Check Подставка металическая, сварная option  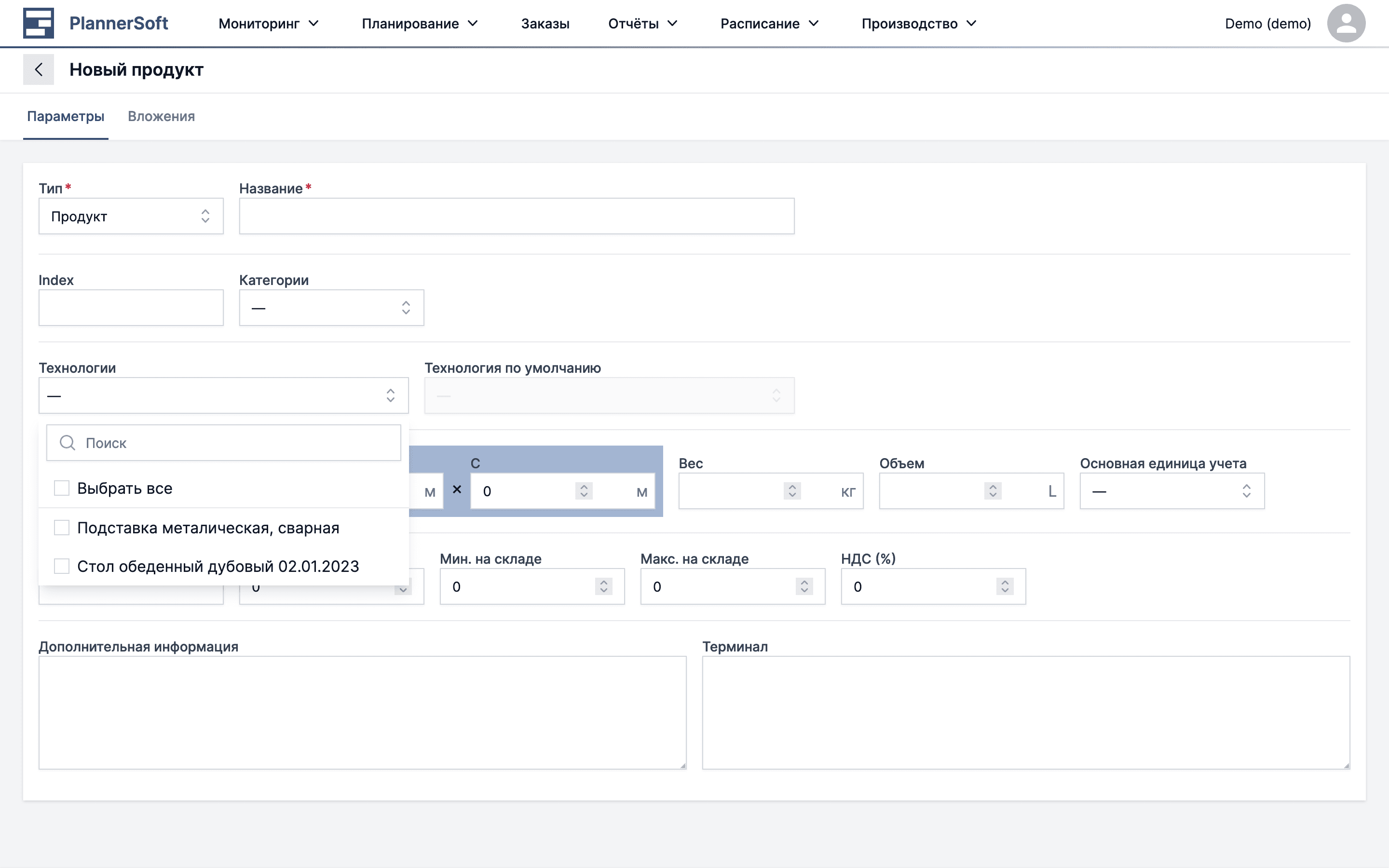61,528
